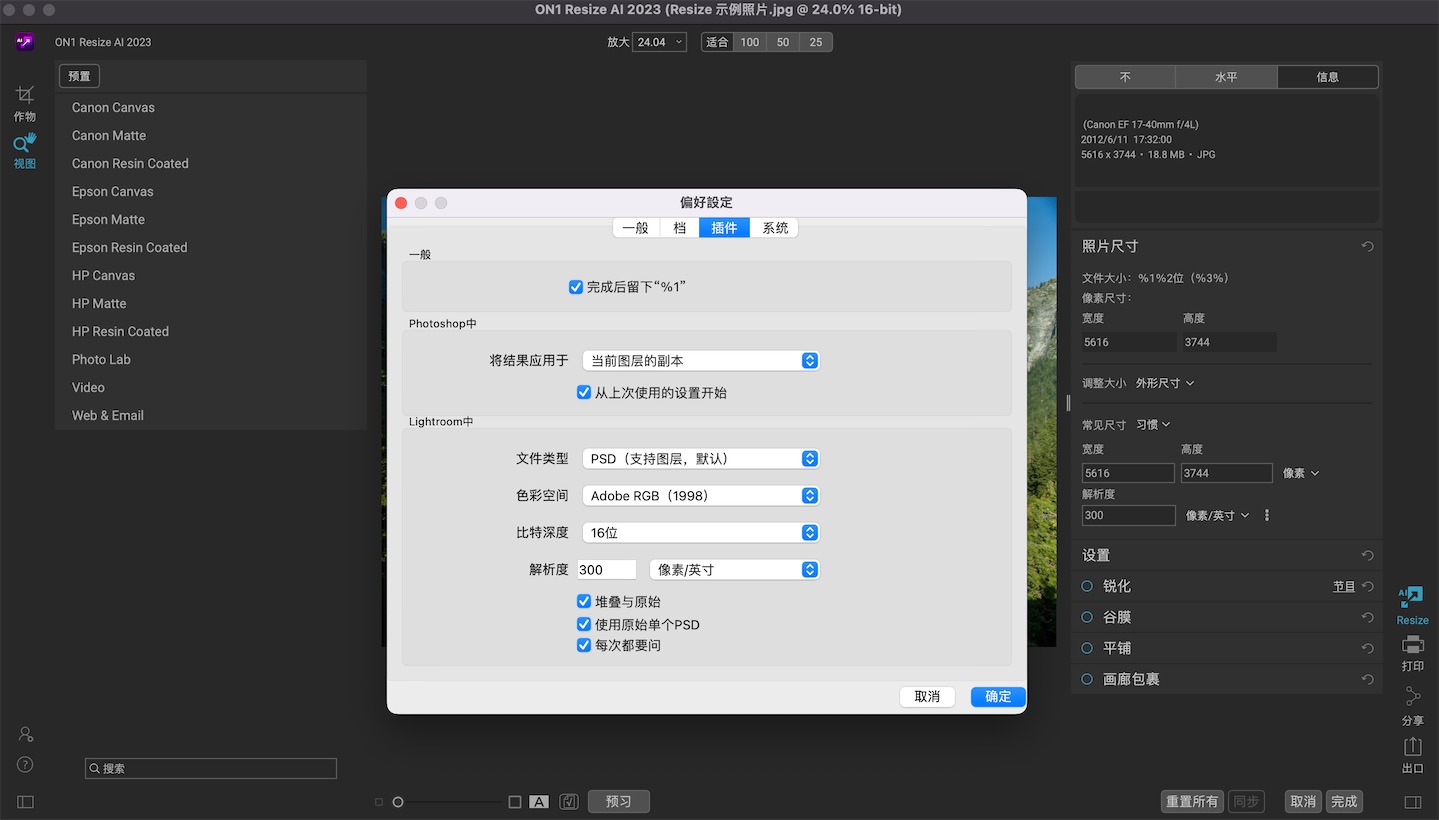Enable the 锐化 setting circle toggle
Screen dimensions: 1439x820
tap(1087, 587)
